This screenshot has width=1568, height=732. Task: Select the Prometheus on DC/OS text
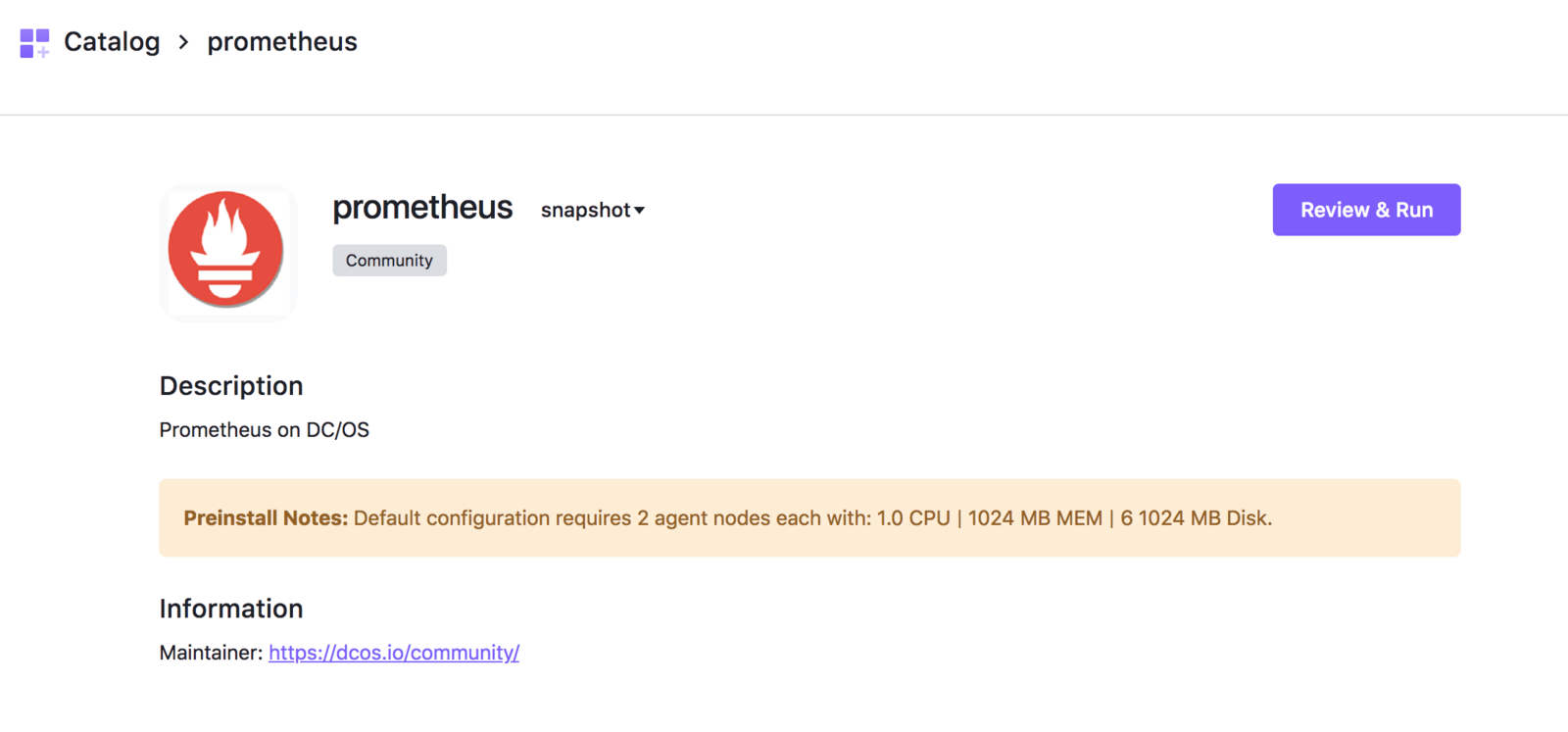click(265, 430)
